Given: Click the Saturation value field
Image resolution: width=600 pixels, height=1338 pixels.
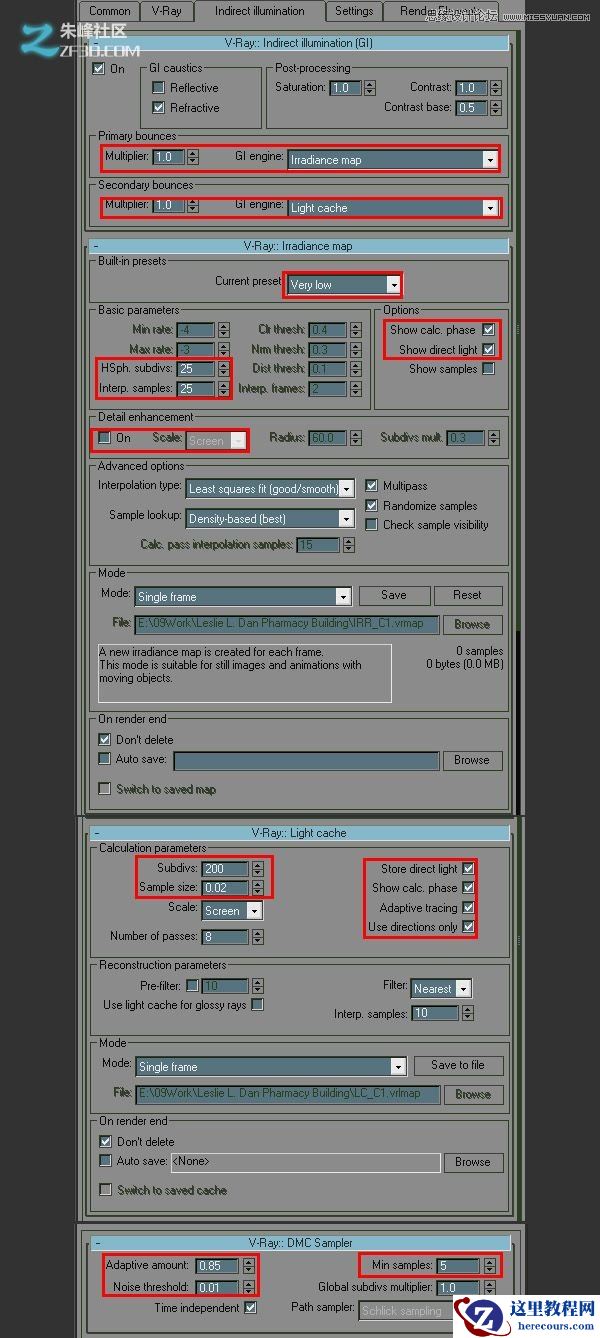Looking at the screenshot, I should tap(345, 88).
